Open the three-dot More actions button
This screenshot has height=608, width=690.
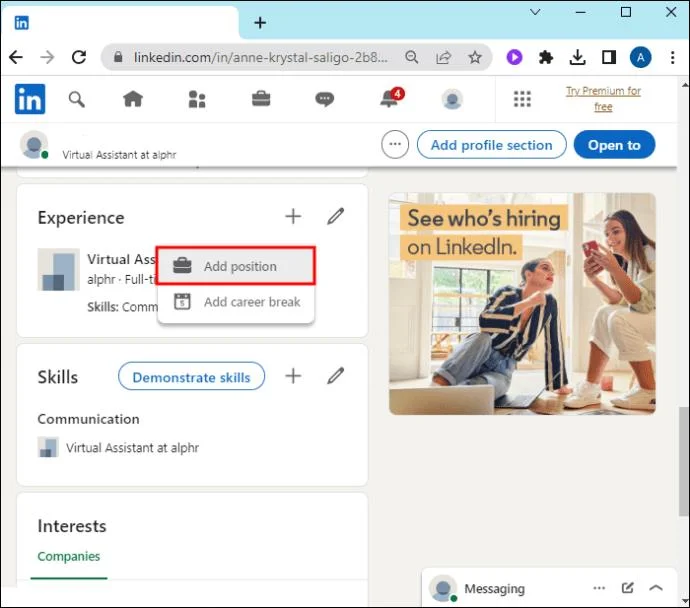coord(395,144)
